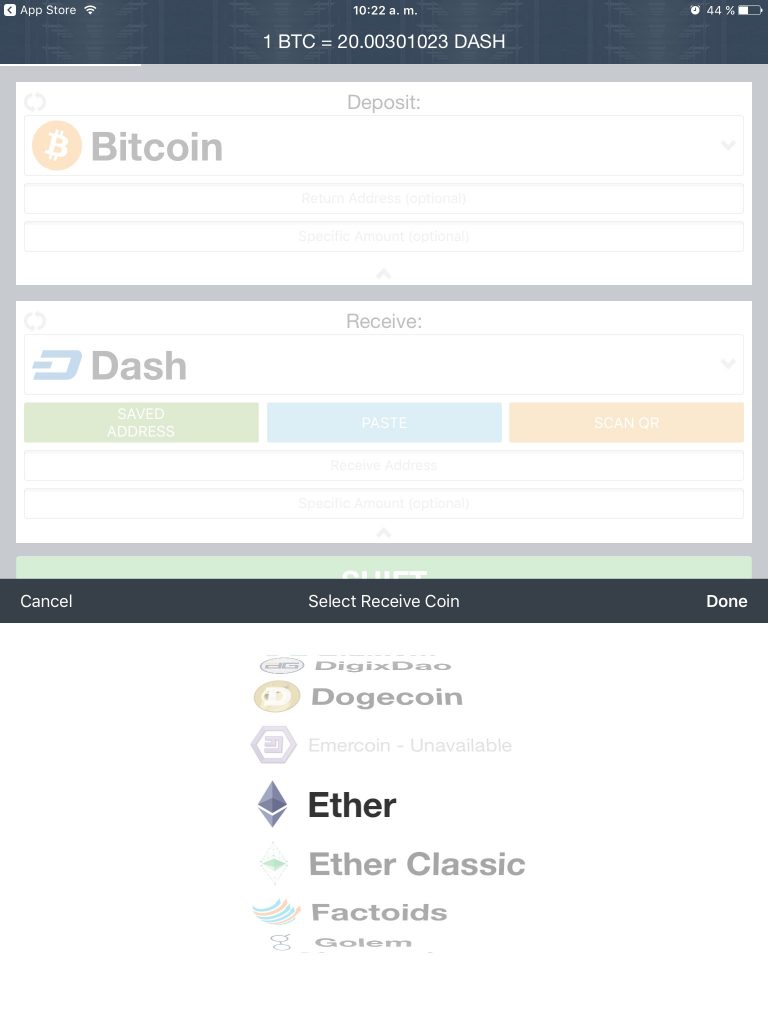Open the Bitcoin deposit coin dropdown arrow
768x1024 pixels.
pyautogui.click(x=728, y=145)
